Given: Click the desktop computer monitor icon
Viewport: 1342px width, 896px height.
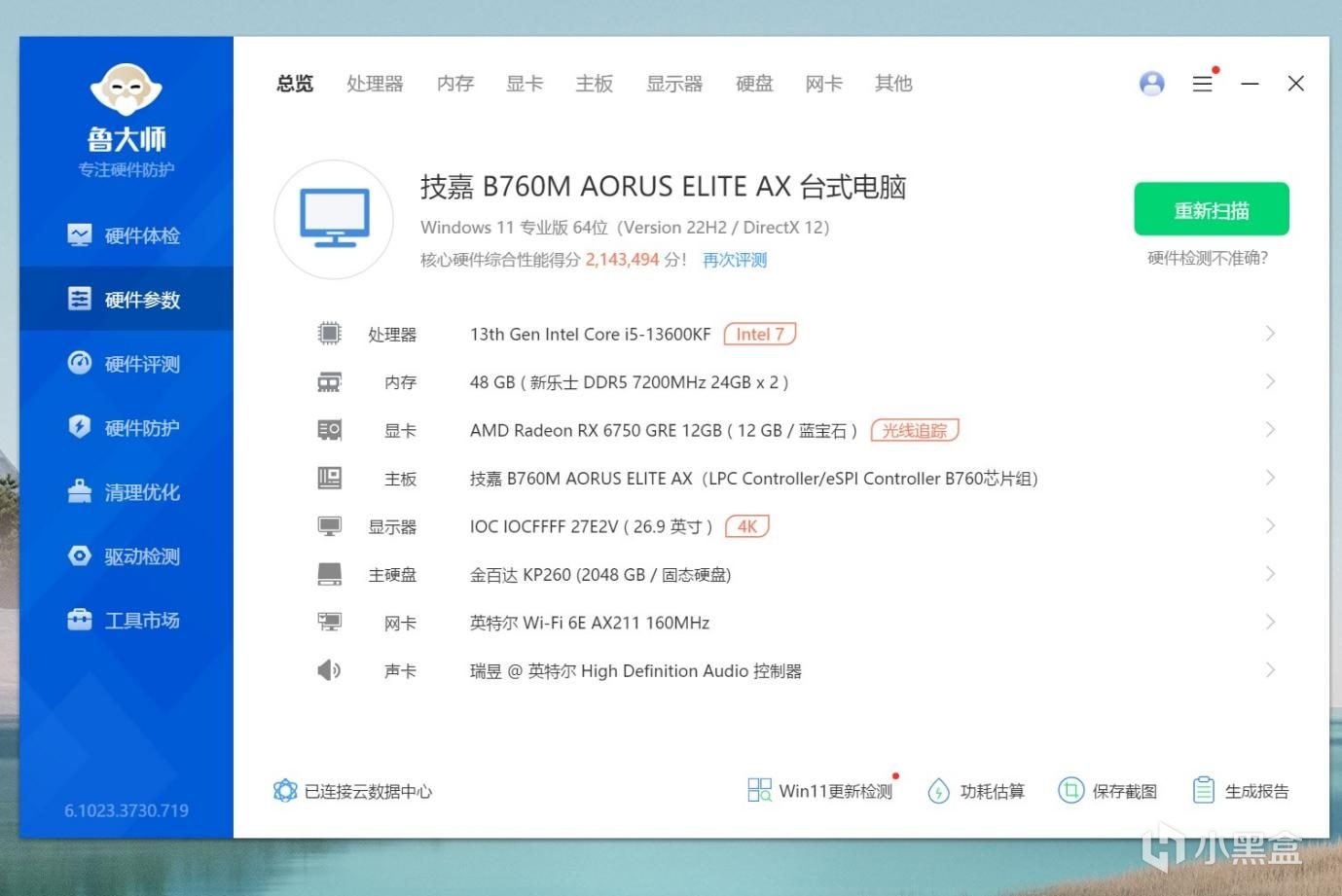Looking at the screenshot, I should [x=334, y=219].
